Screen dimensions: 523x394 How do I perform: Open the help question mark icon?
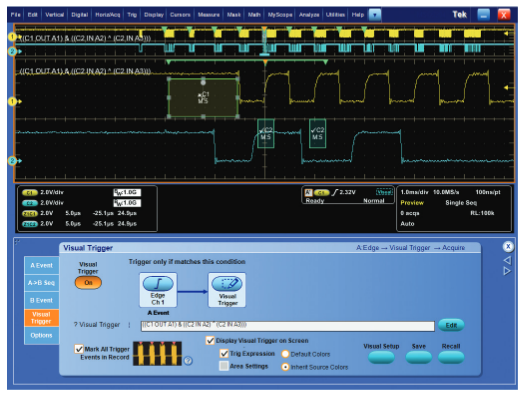188,361
